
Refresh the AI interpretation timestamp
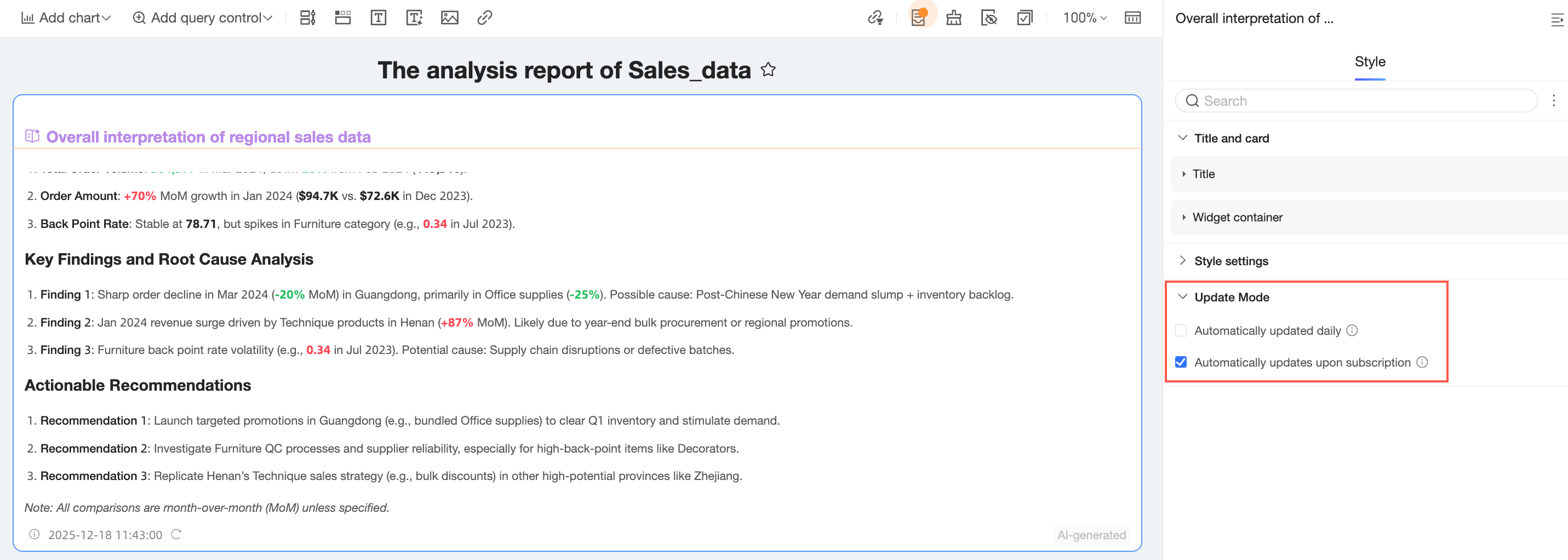click(176, 534)
